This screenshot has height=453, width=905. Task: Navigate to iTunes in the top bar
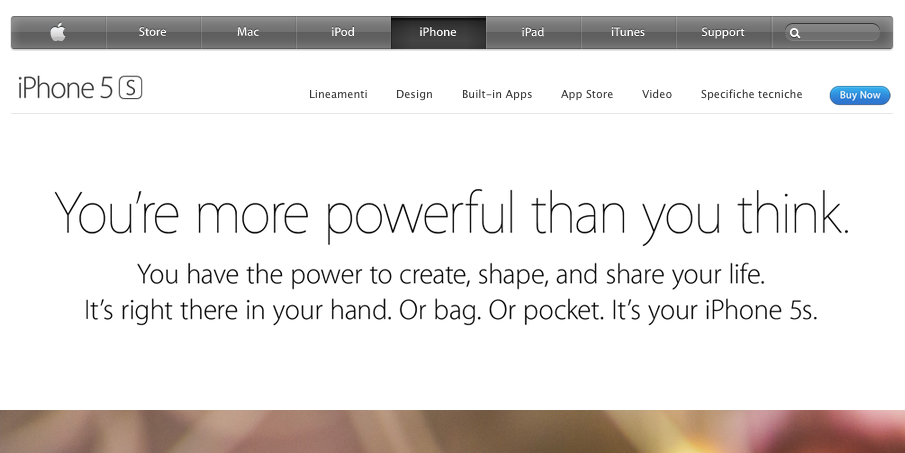(628, 32)
